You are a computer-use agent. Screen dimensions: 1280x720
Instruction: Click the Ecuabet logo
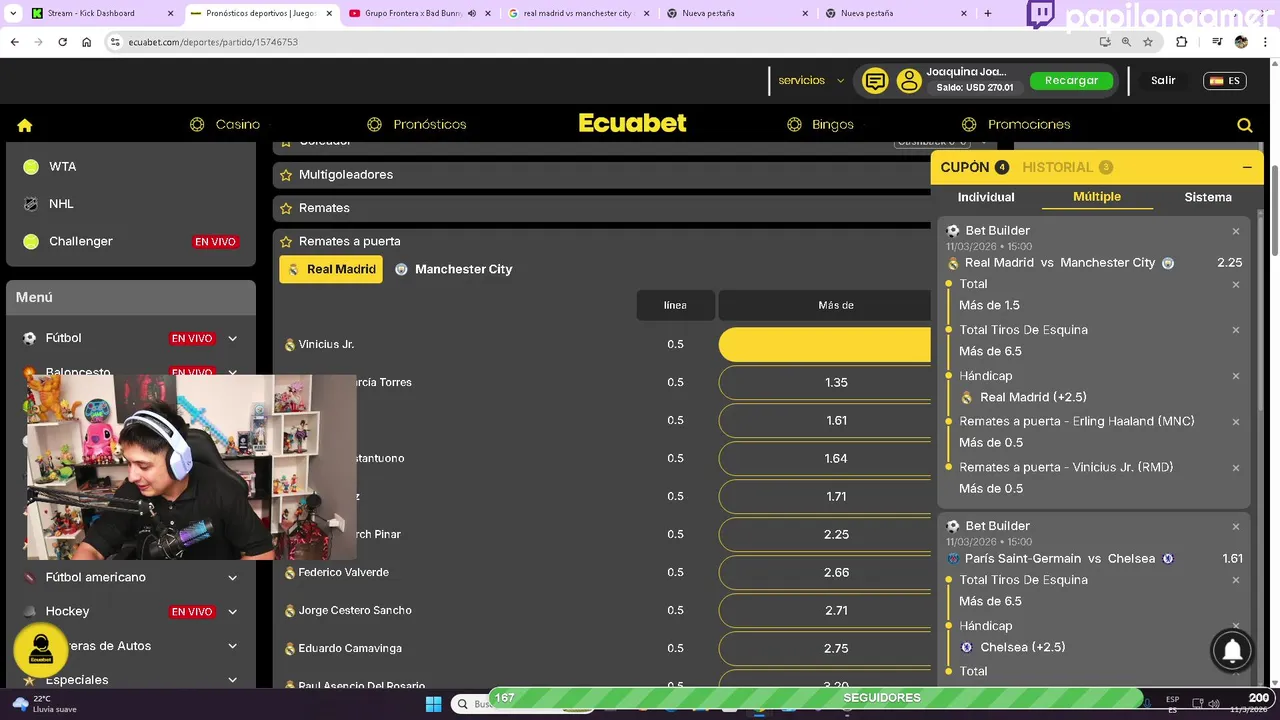tap(632, 123)
